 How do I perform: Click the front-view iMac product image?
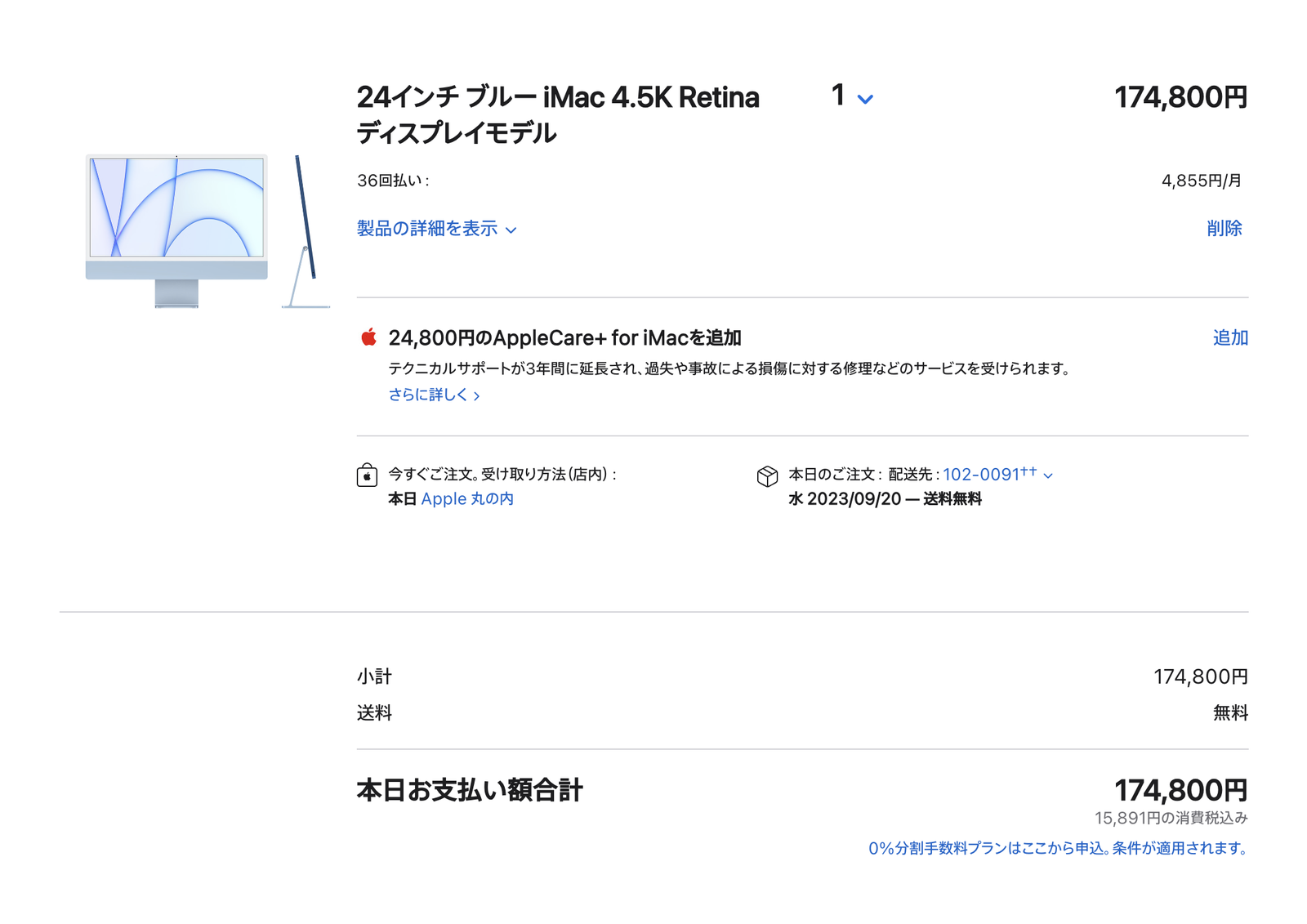[176, 231]
